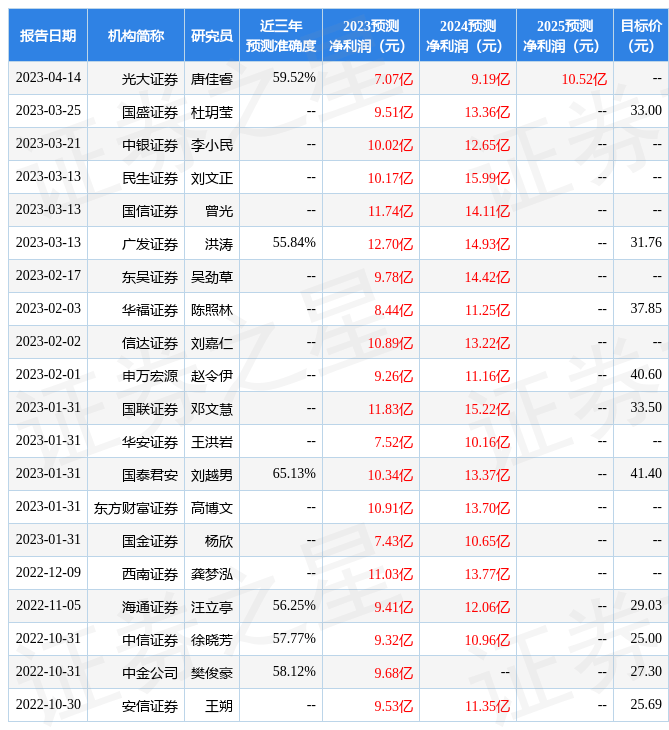Click analyst name 唐佳睿
This screenshot has width=669, height=730.
(x=212, y=79)
